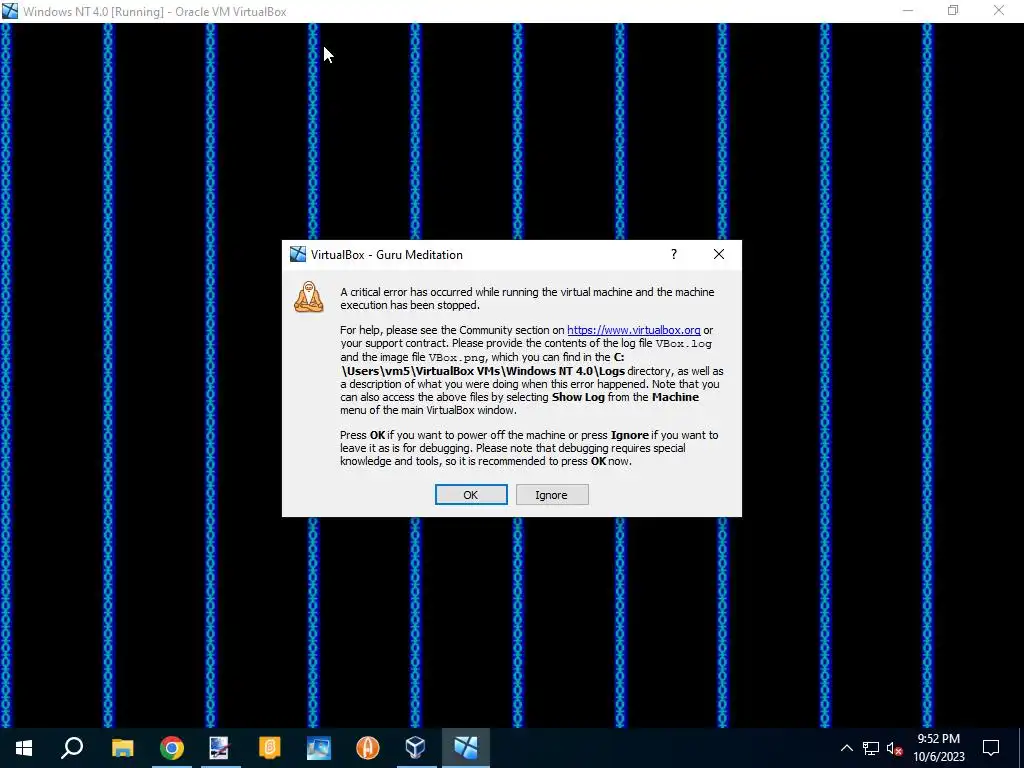The image size is (1024, 768).
Task: Close the Guru Meditation dialog
Action: tap(718, 254)
